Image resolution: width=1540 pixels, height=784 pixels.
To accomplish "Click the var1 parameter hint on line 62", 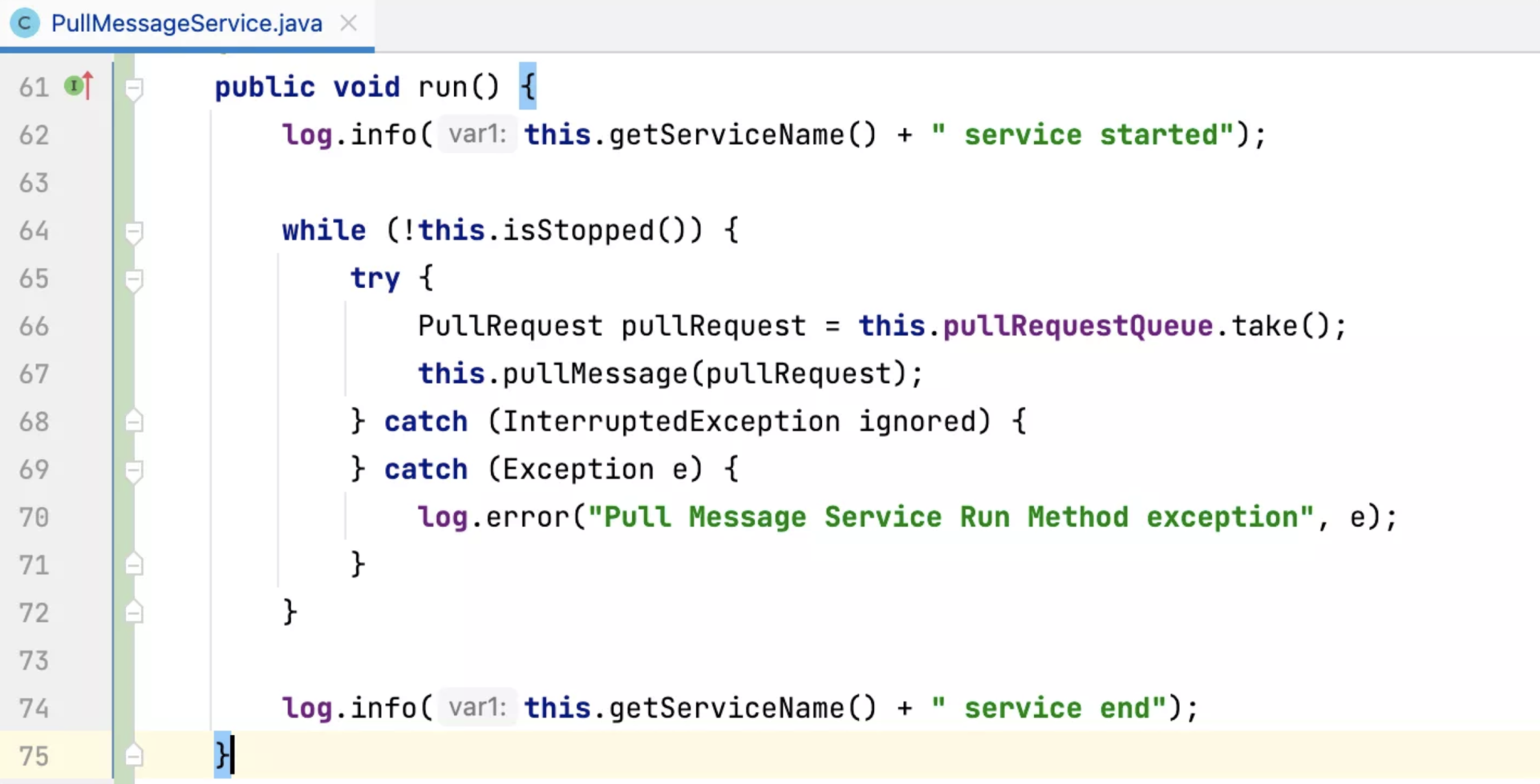I will [477, 134].
